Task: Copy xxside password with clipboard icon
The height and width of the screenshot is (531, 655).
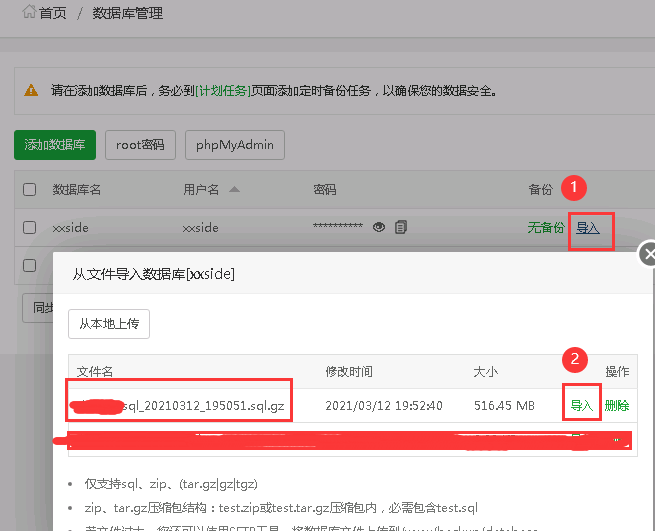Action: click(x=401, y=227)
